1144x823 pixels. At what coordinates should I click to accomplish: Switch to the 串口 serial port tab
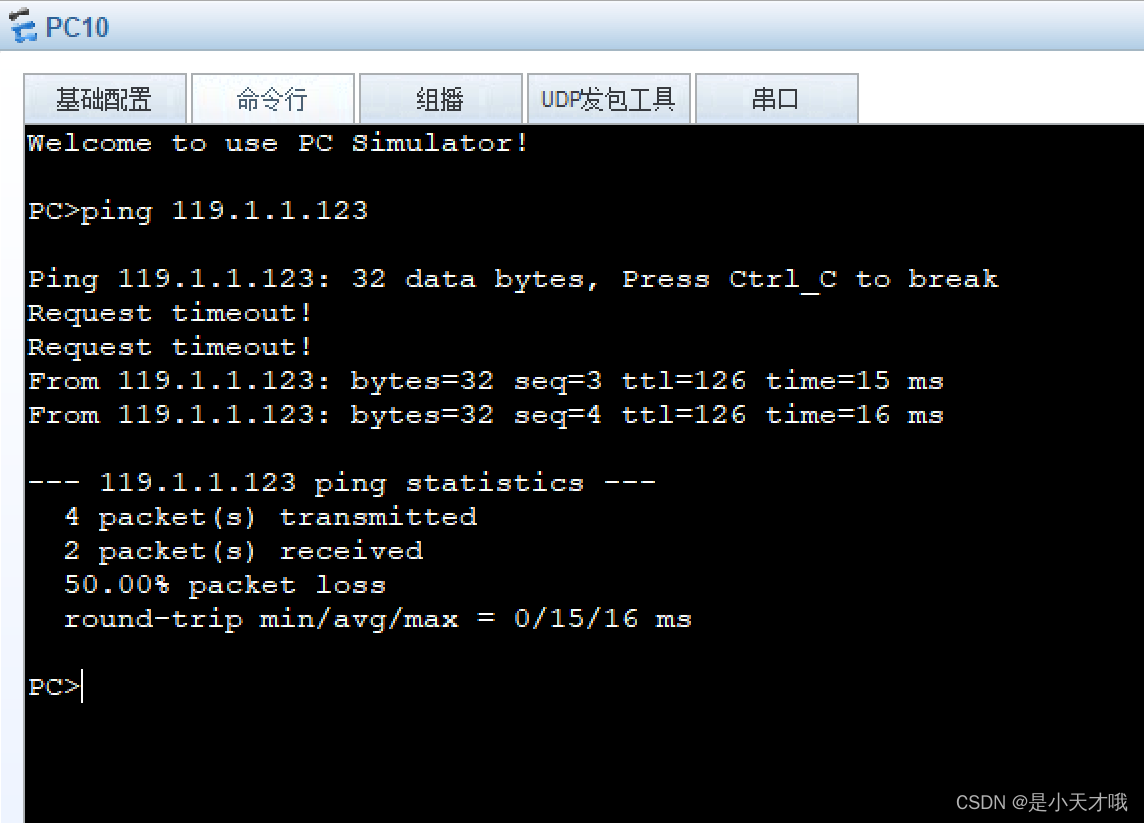777,98
